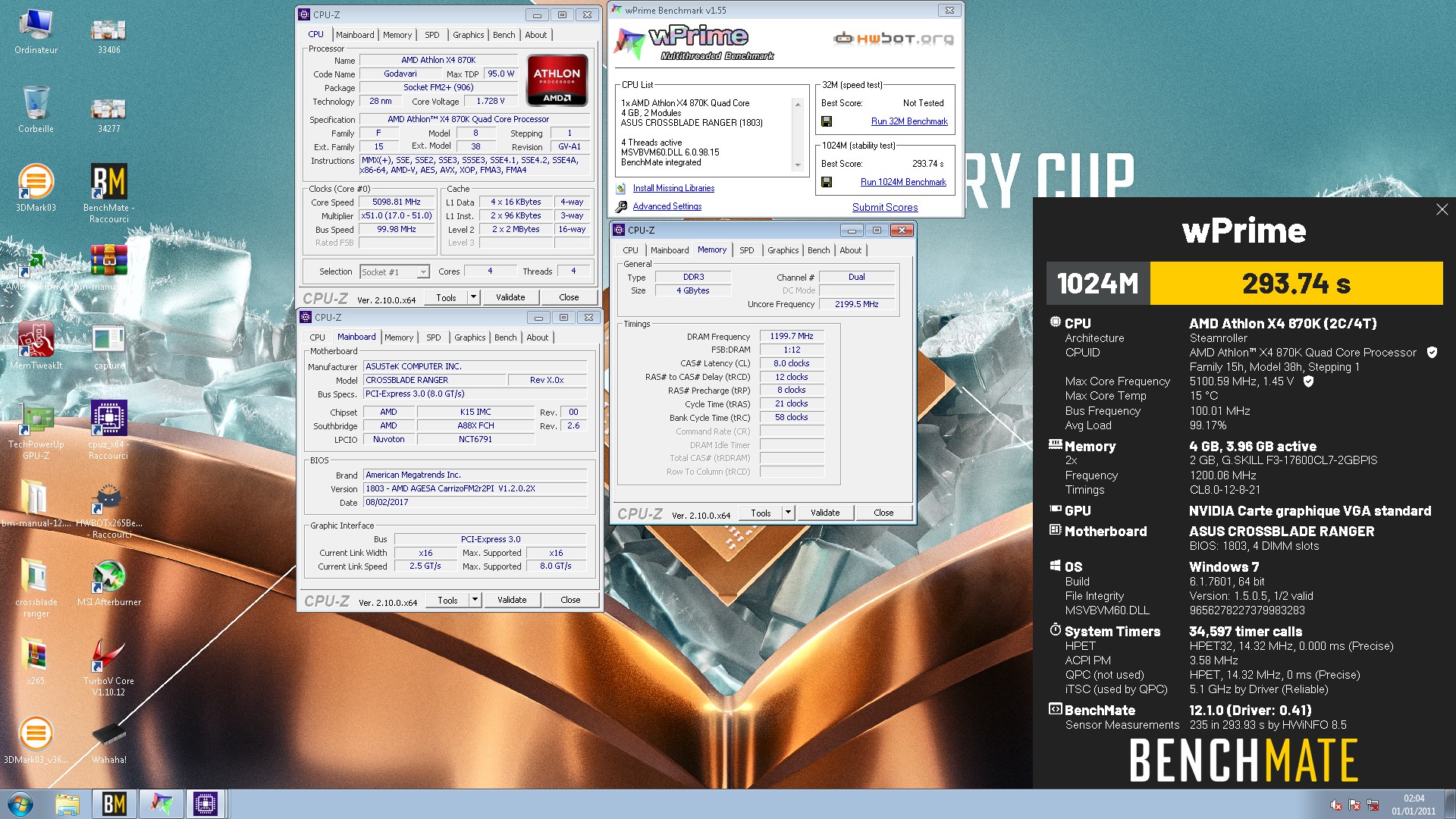Open About tab in the Memory CPU-Z window

tap(851, 250)
